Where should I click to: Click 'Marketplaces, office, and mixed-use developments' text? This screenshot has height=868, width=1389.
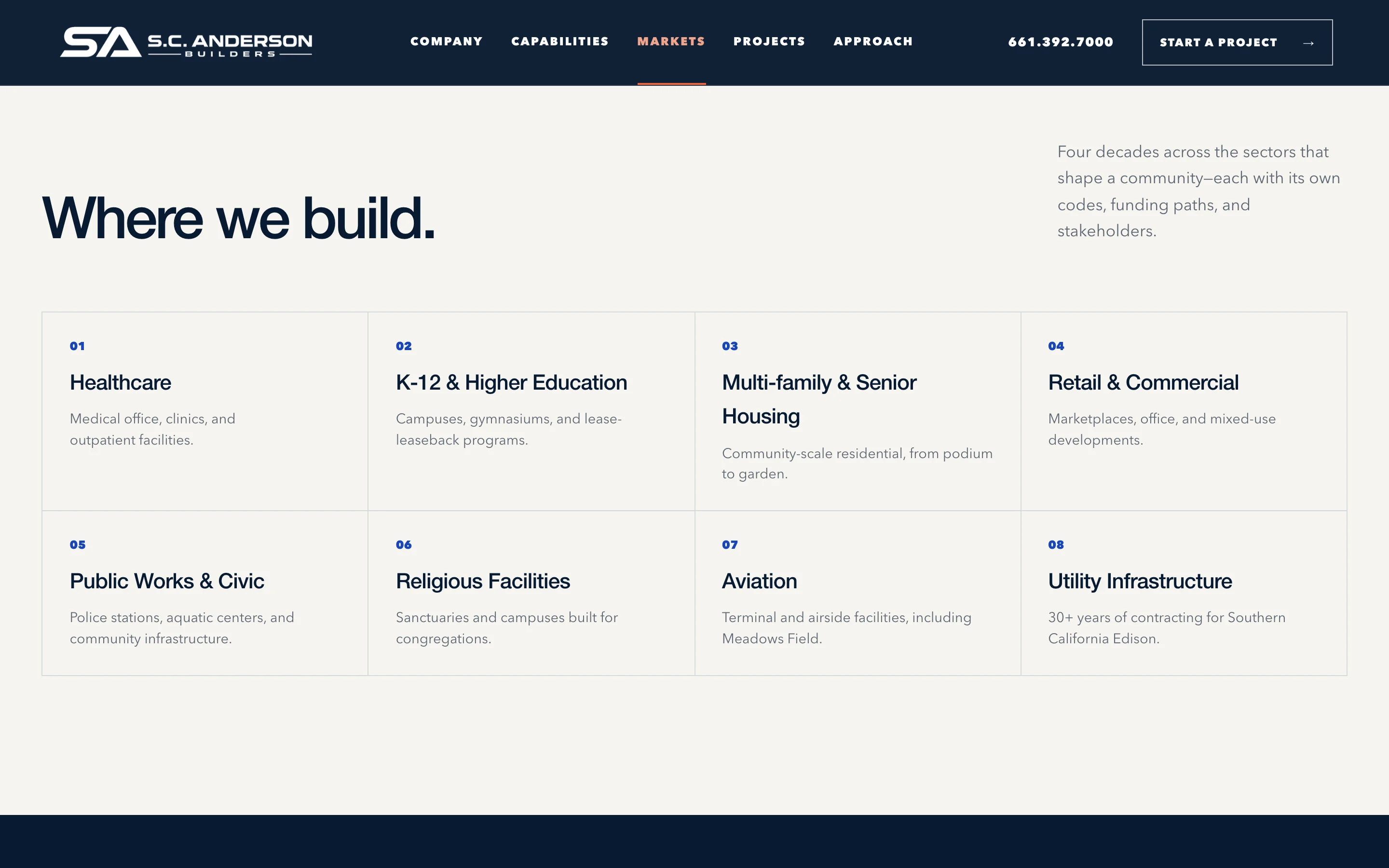[1162, 429]
